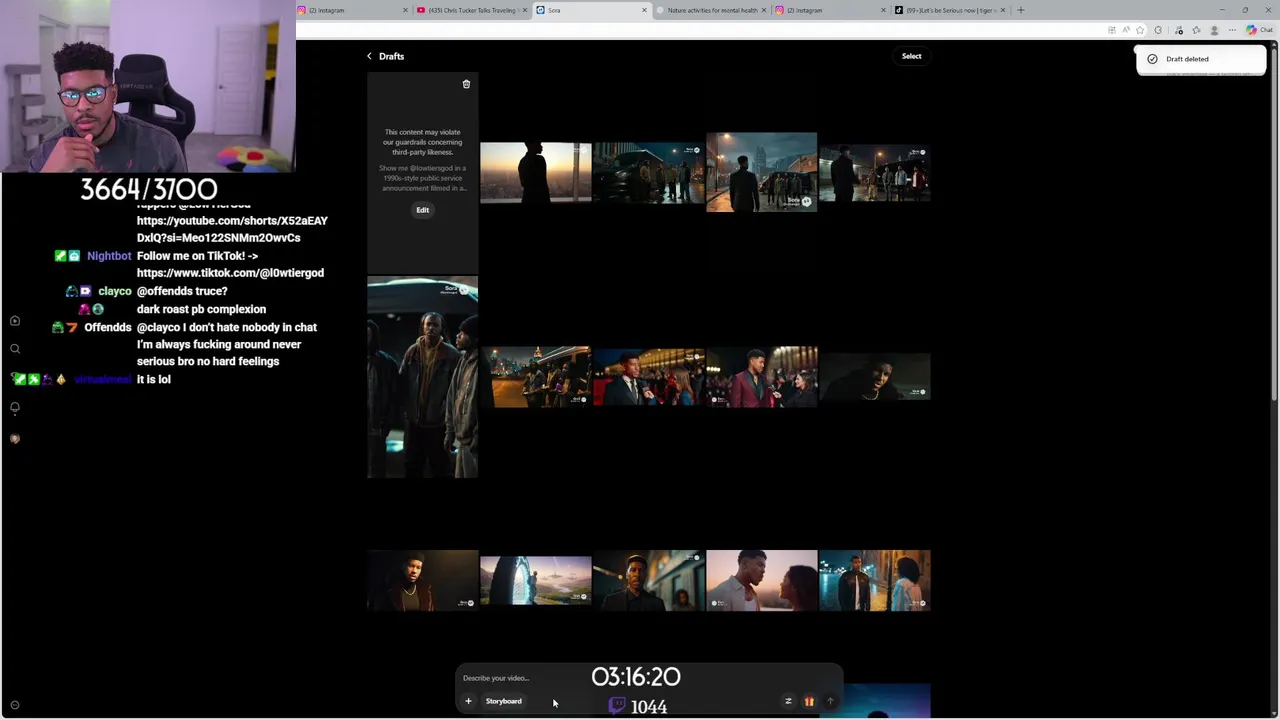This screenshot has width=1280, height=720.
Task: Click the guardrails violation message text
Action: click(422, 142)
